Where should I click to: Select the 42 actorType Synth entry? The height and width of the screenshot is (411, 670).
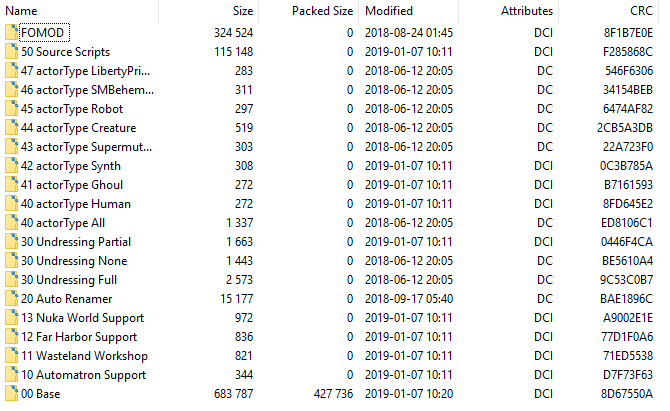pyautogui.click(x=329, y=166)
